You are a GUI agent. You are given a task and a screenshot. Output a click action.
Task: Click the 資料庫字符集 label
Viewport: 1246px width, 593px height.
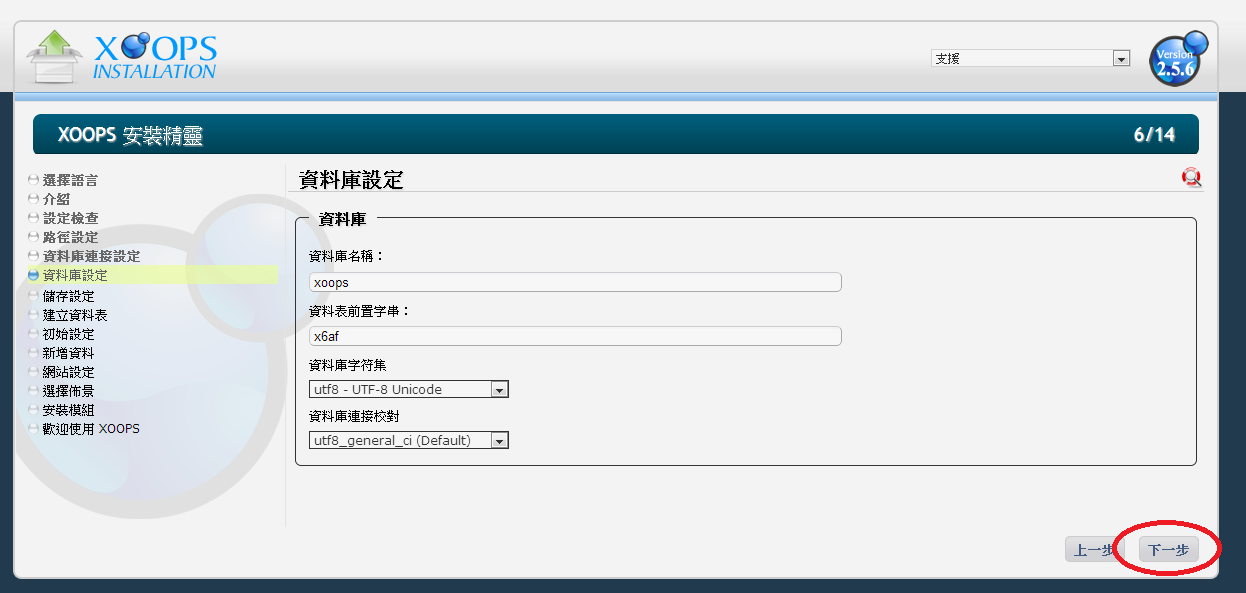(349, 365)
